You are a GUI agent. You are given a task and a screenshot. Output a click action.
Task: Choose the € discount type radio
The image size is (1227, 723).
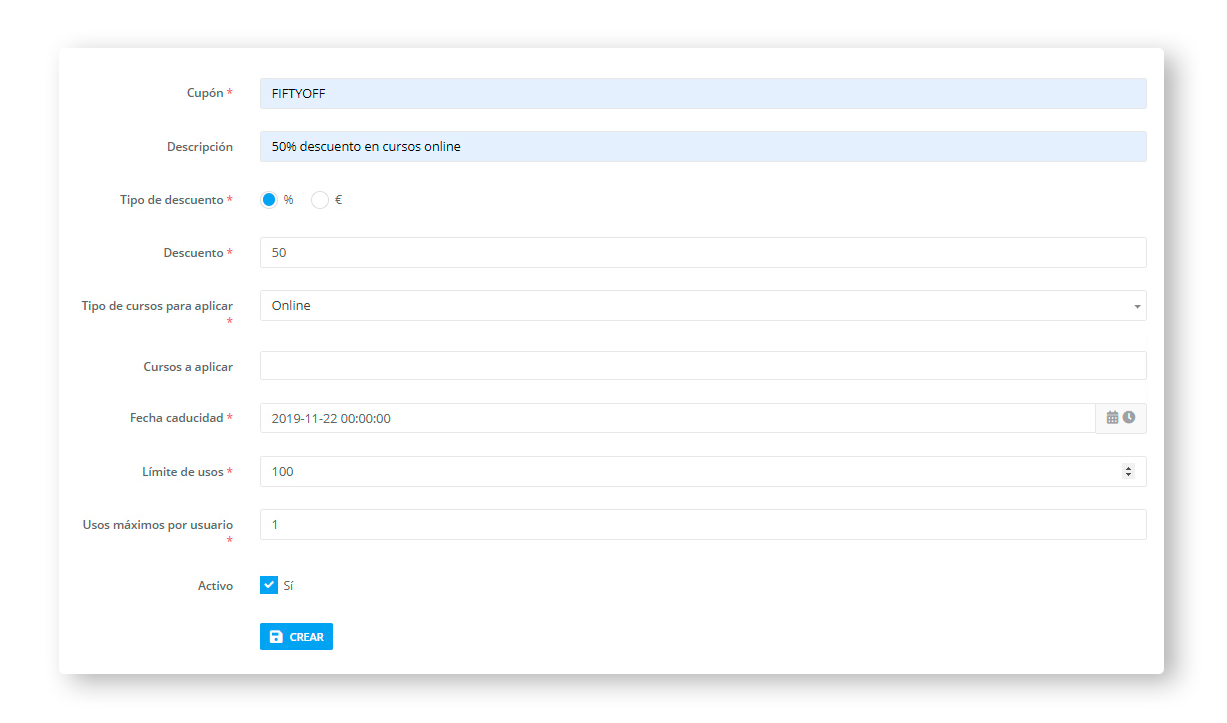(x=320, y=200)
